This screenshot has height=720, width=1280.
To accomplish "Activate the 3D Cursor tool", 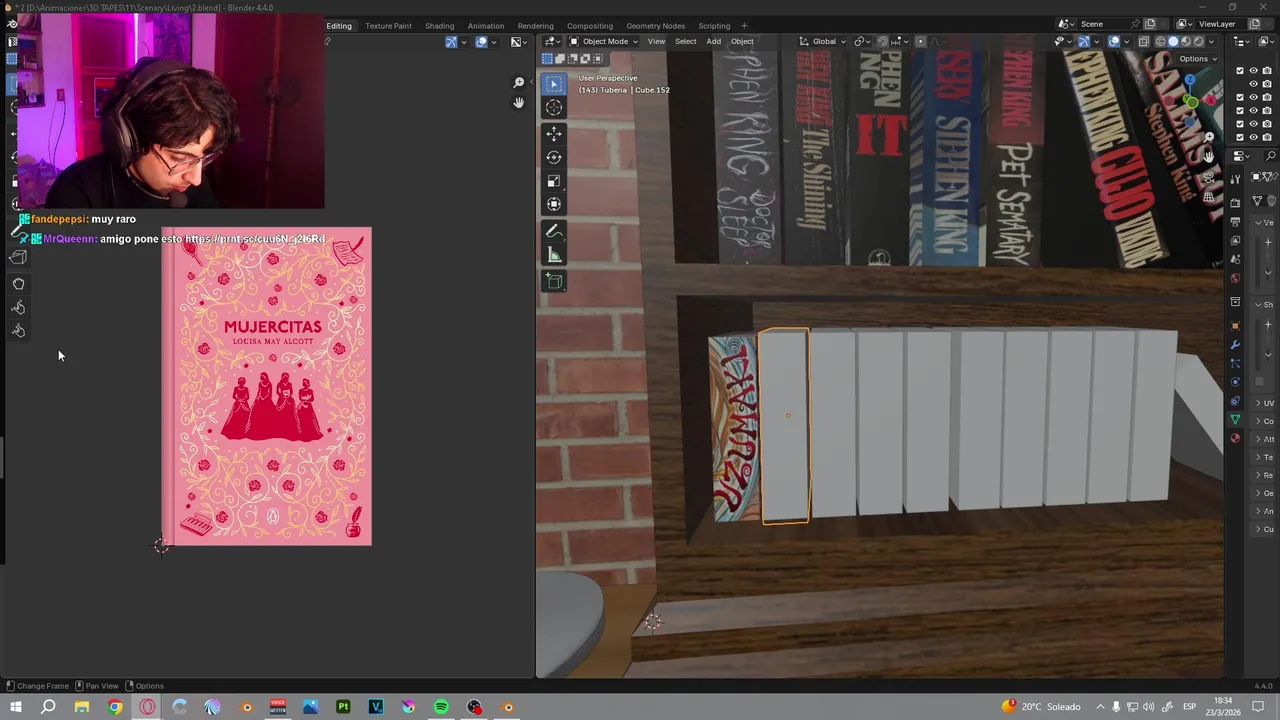I will [554, 108].
